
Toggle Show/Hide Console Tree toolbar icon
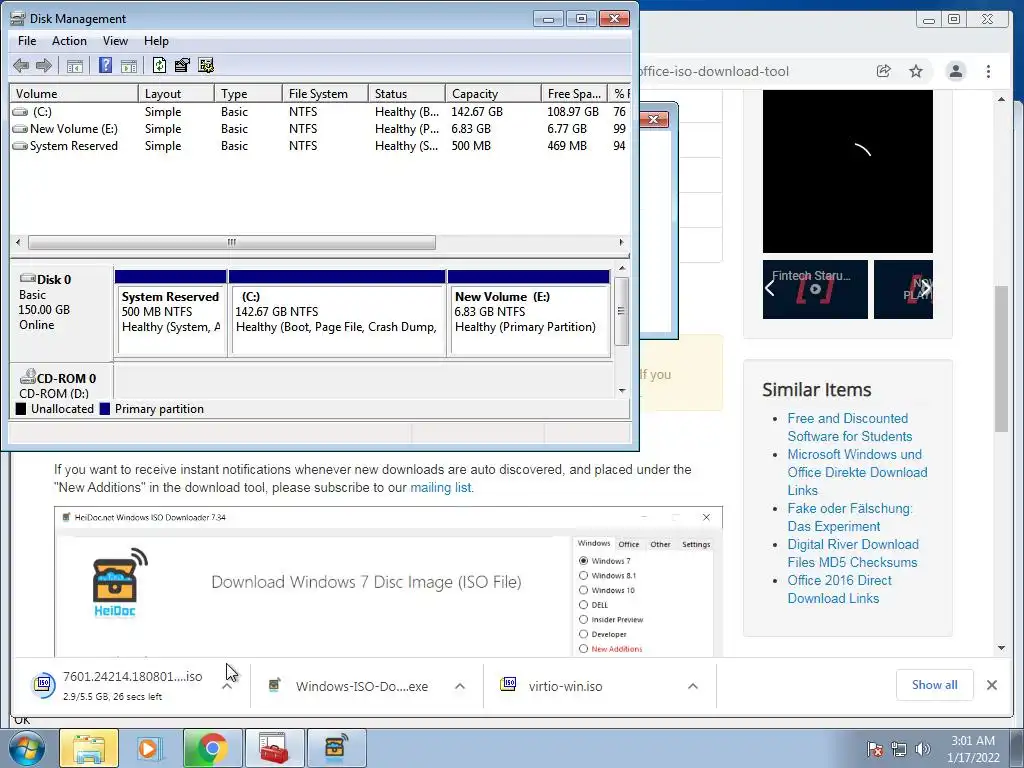pyautogui.click(x=75, y=65)
